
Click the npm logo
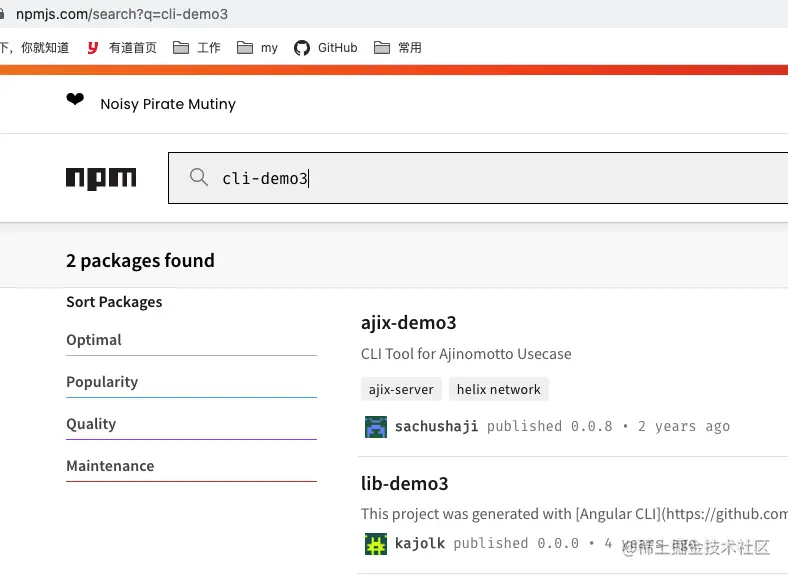pos(101,178)
